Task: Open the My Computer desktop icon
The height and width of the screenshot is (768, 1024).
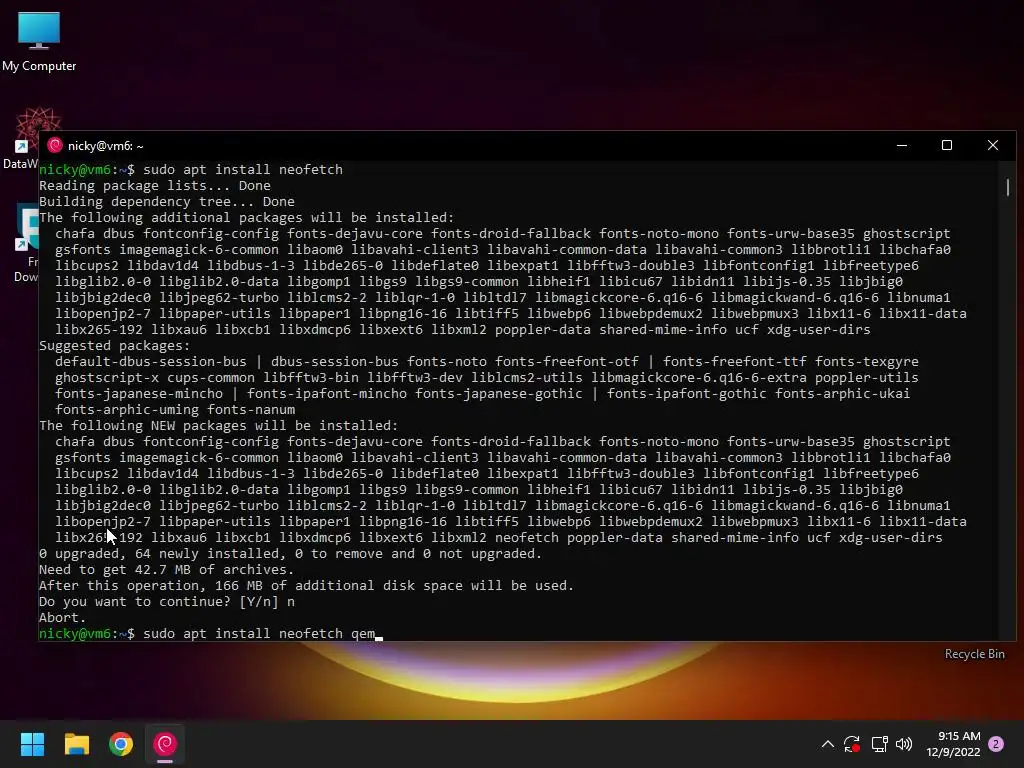Action: point(39,40)
